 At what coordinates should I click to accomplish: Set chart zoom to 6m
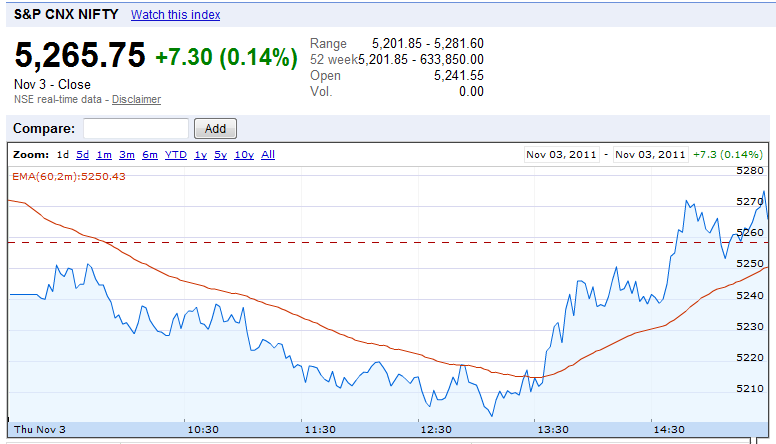pyautogui.click(x=150, y=154)
